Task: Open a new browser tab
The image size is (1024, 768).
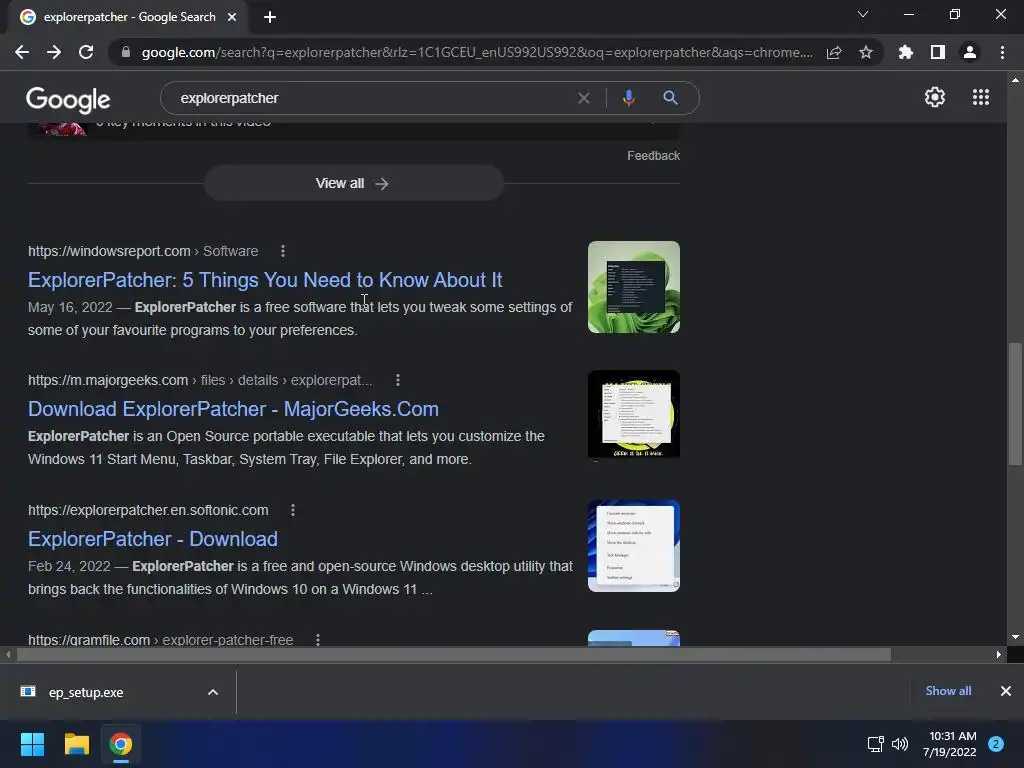Action: coord(270,17)
